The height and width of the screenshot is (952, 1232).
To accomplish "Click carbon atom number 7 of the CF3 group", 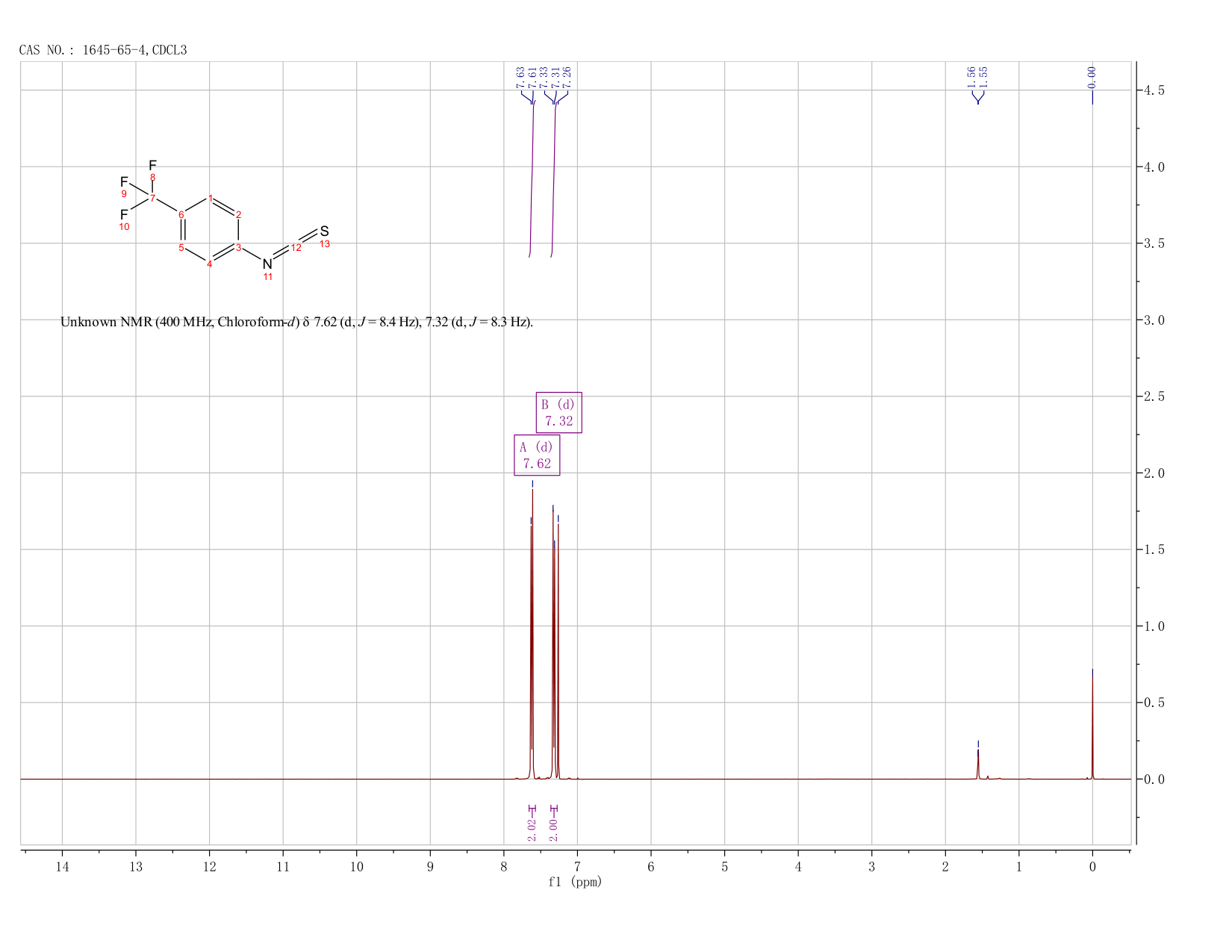I will 152,198.
